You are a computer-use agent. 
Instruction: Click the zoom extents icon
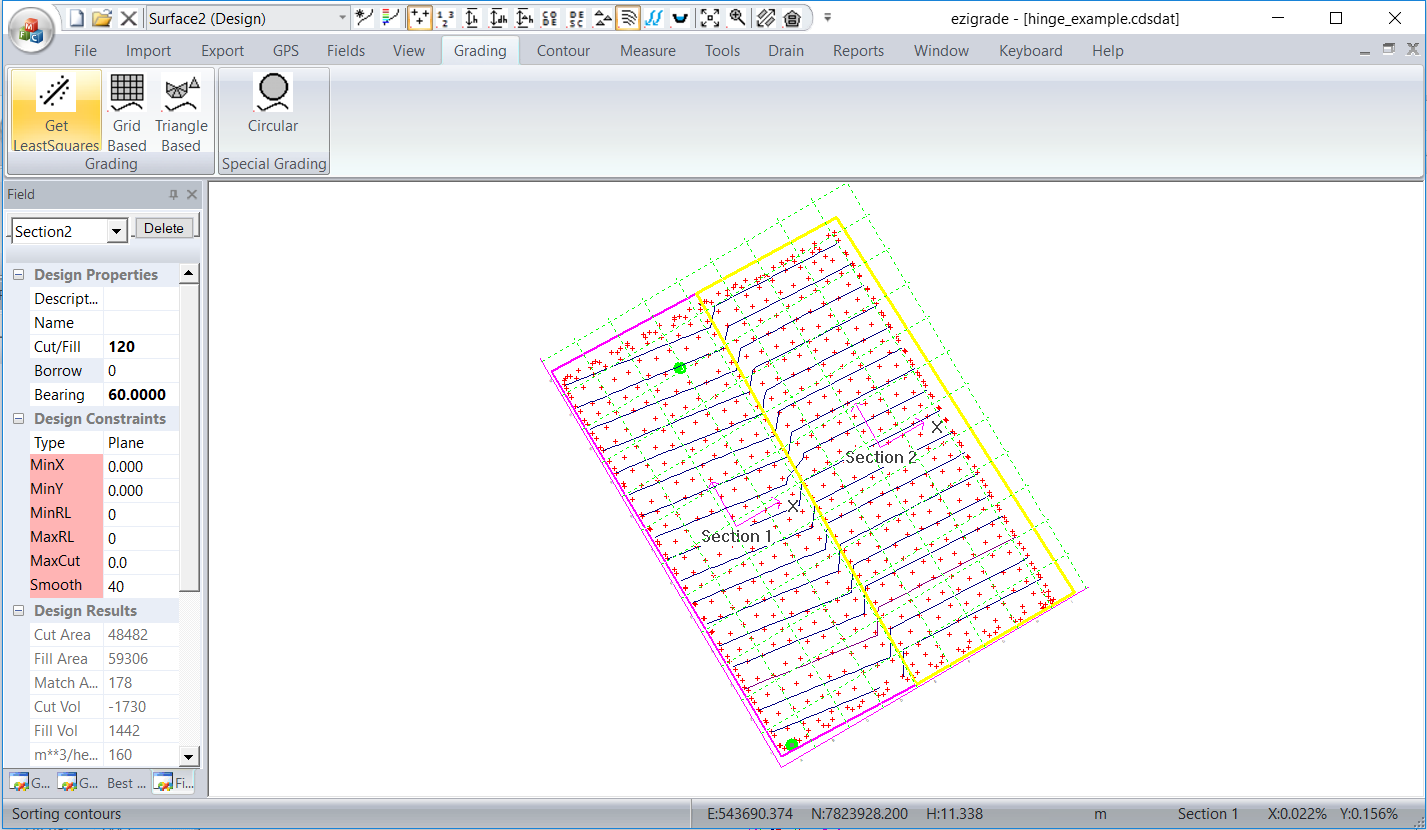tap(709, 18)
